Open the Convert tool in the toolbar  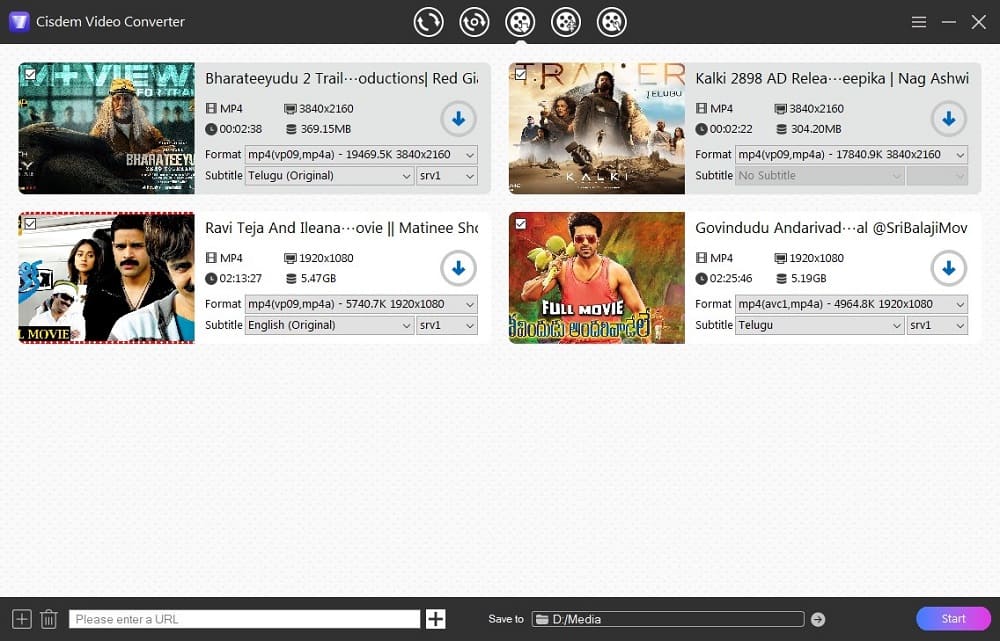(428, 20)
